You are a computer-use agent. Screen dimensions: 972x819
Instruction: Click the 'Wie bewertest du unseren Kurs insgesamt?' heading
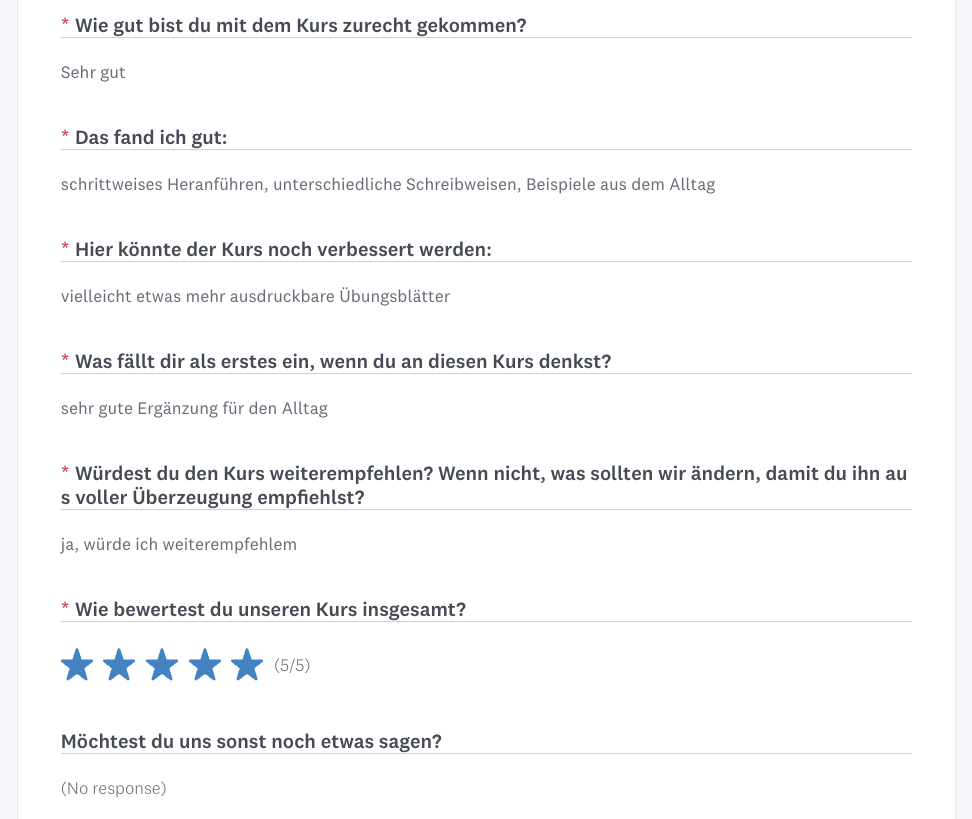click(x=270, y=609)
